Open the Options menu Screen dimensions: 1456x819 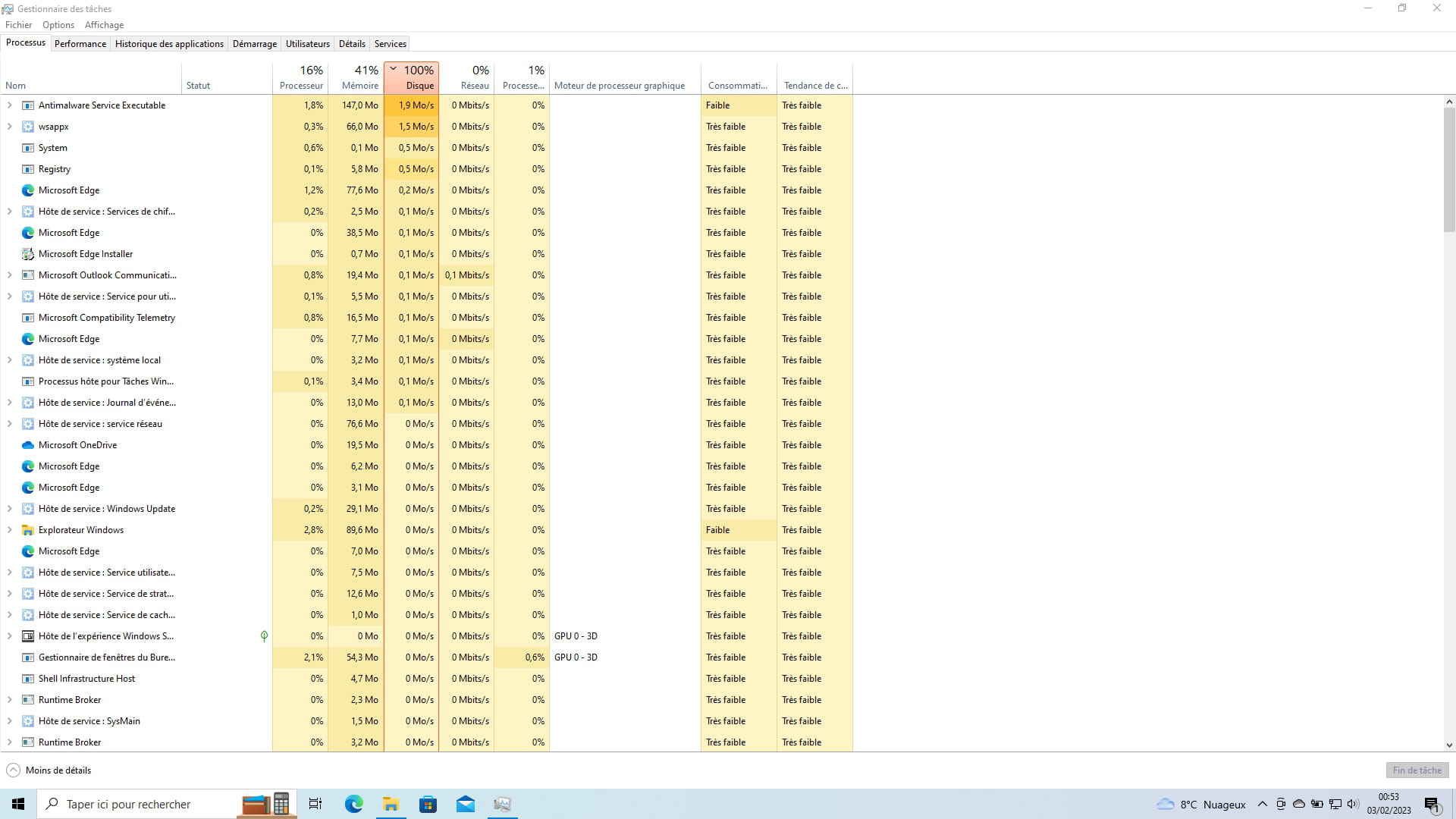click(x=58, y=25)
